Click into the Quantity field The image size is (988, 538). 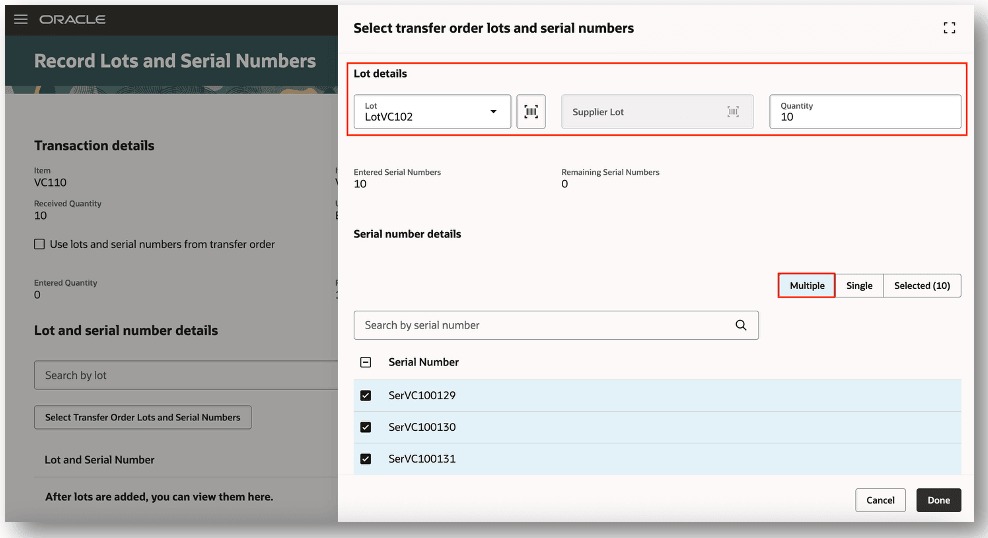click(x=865, y=112)
